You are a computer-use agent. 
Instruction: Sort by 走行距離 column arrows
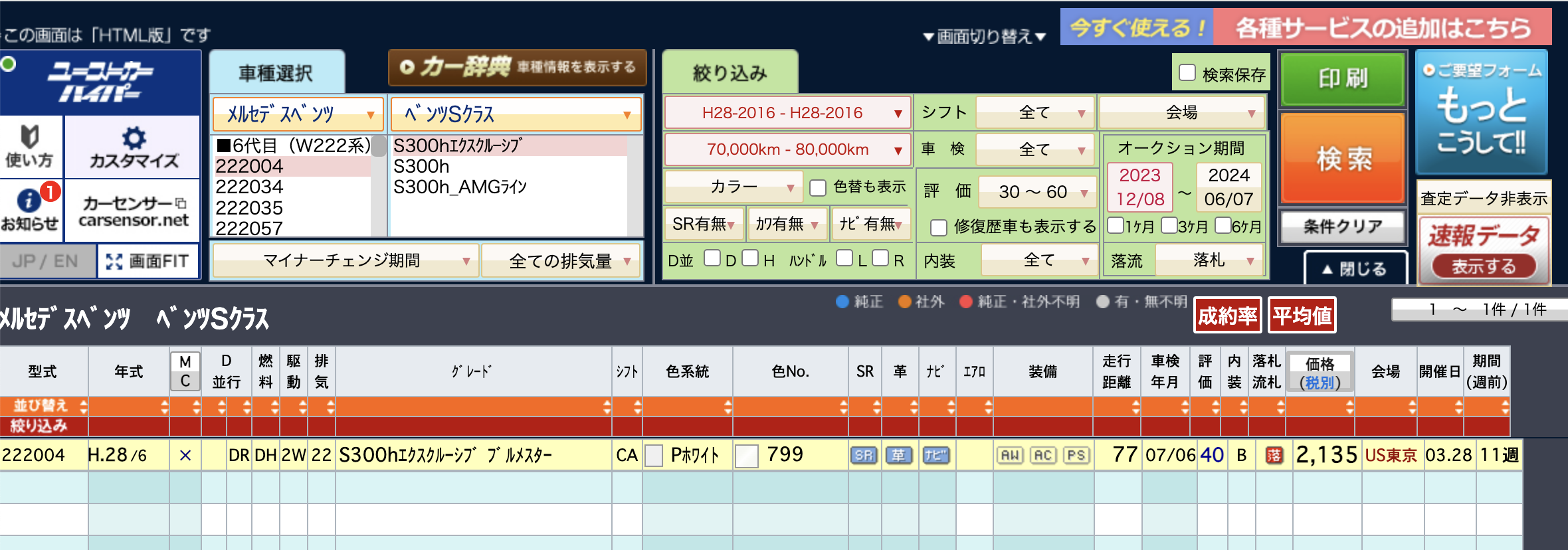[1135, 407]
